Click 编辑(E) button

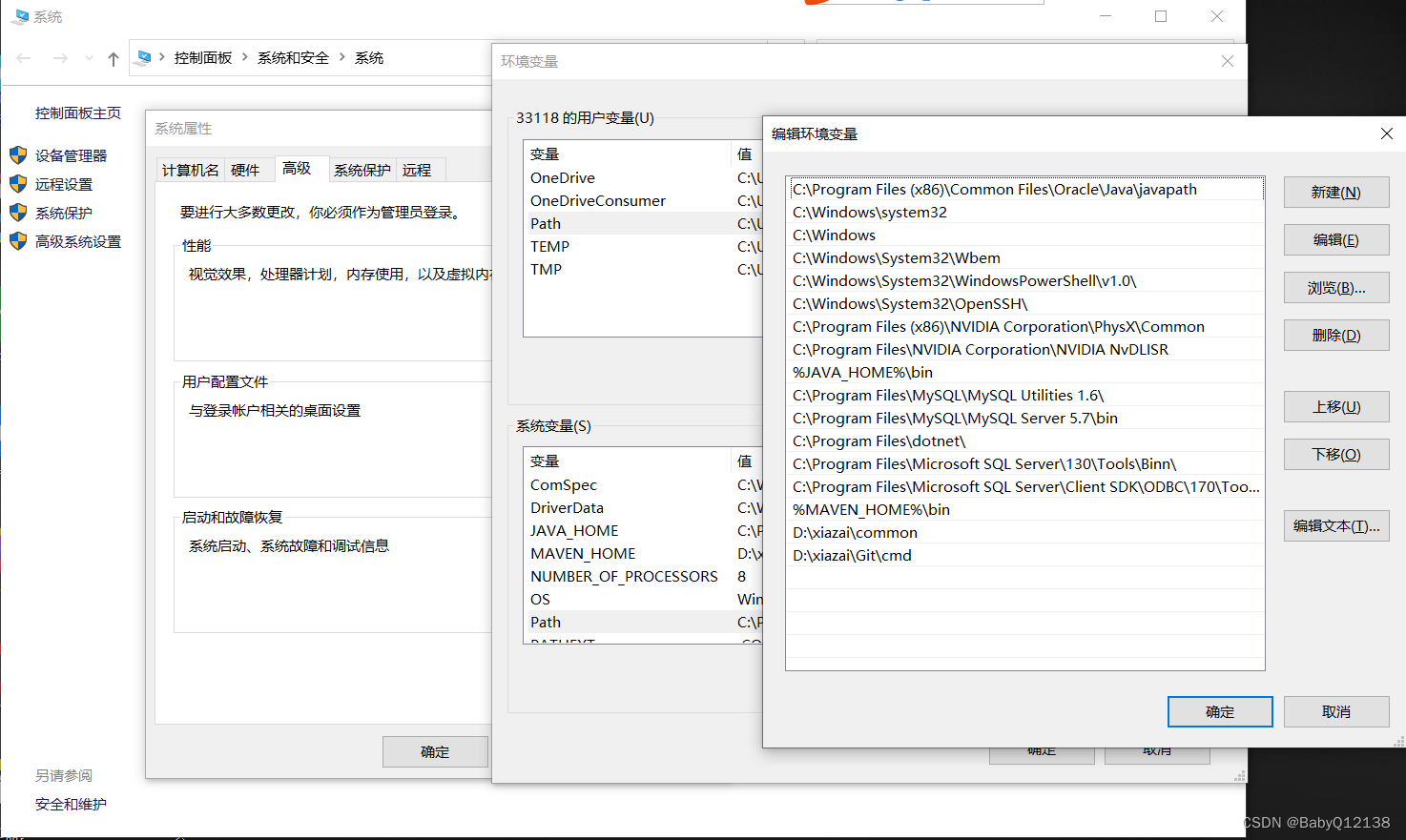click(x=1336, y=239)
